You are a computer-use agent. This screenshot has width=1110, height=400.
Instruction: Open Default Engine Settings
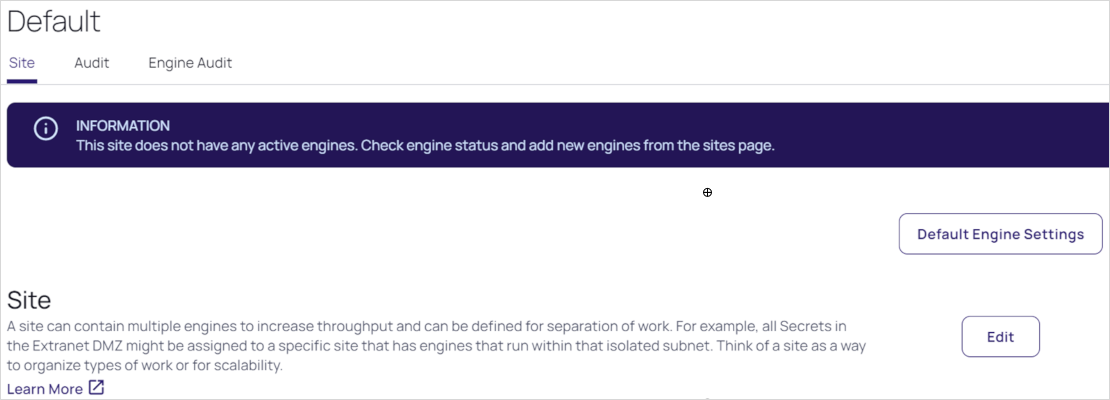pos(1000,234)
